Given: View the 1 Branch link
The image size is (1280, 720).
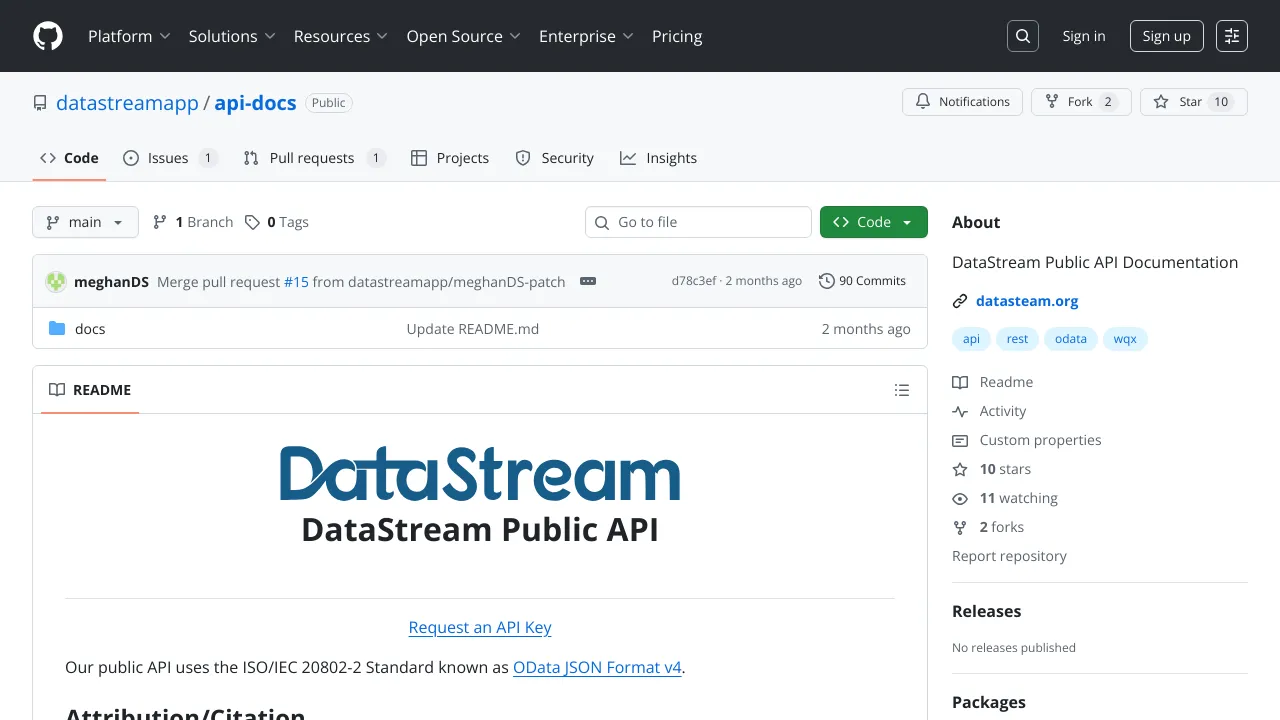Looking at the screenshot, I should [193, 222].
